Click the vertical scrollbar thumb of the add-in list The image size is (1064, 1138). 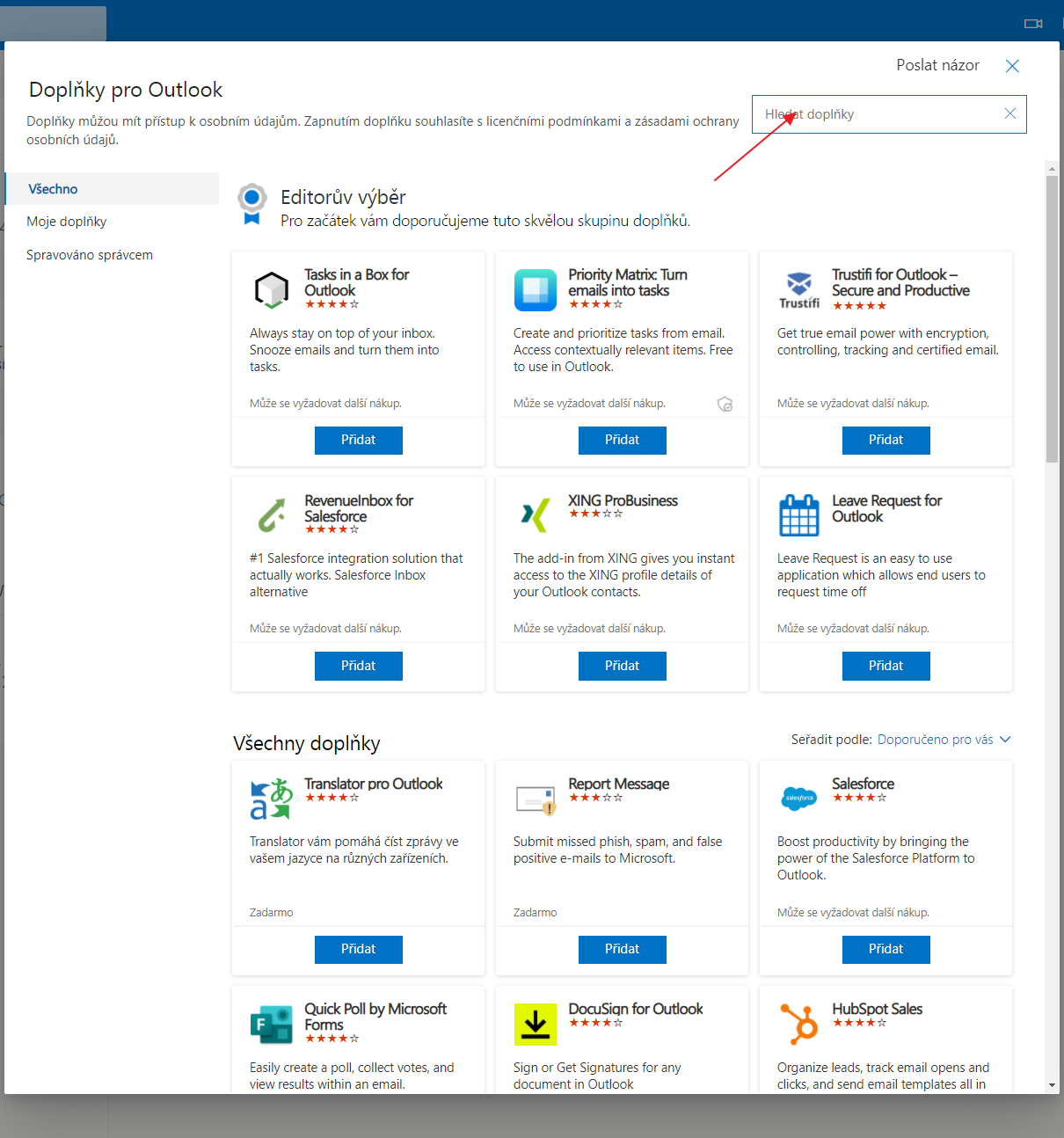[1052, 318]
